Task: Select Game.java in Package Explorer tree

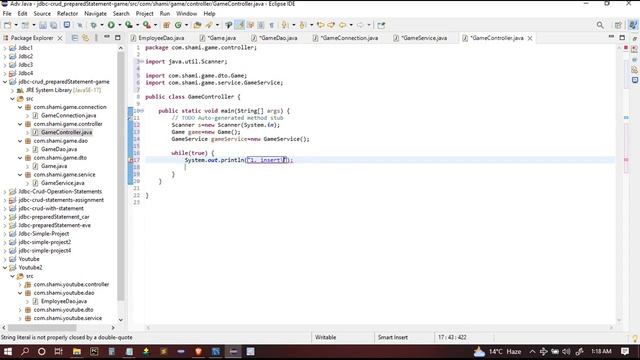Action: coord(54,166)
